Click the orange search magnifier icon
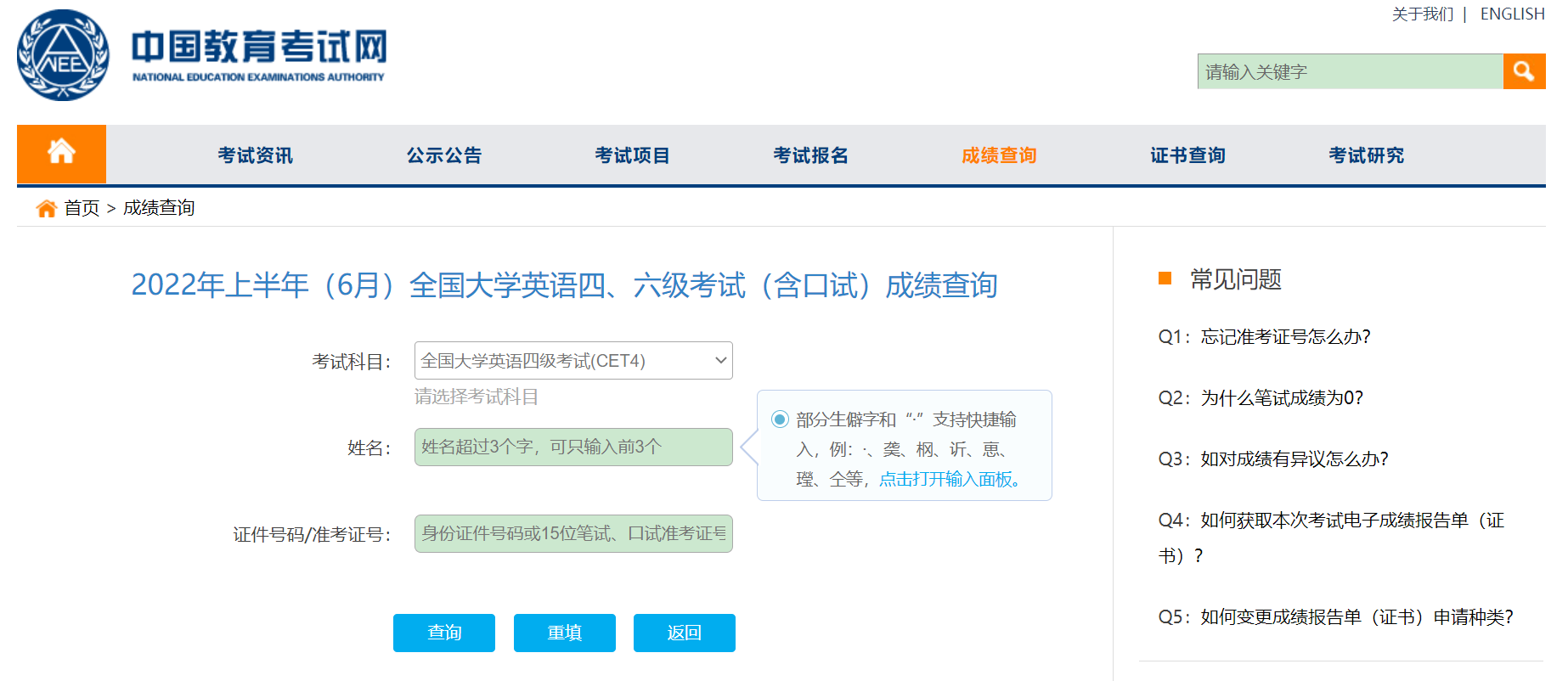Image resolution: width=1568 pixels, height=681 pixels. 1523,71
